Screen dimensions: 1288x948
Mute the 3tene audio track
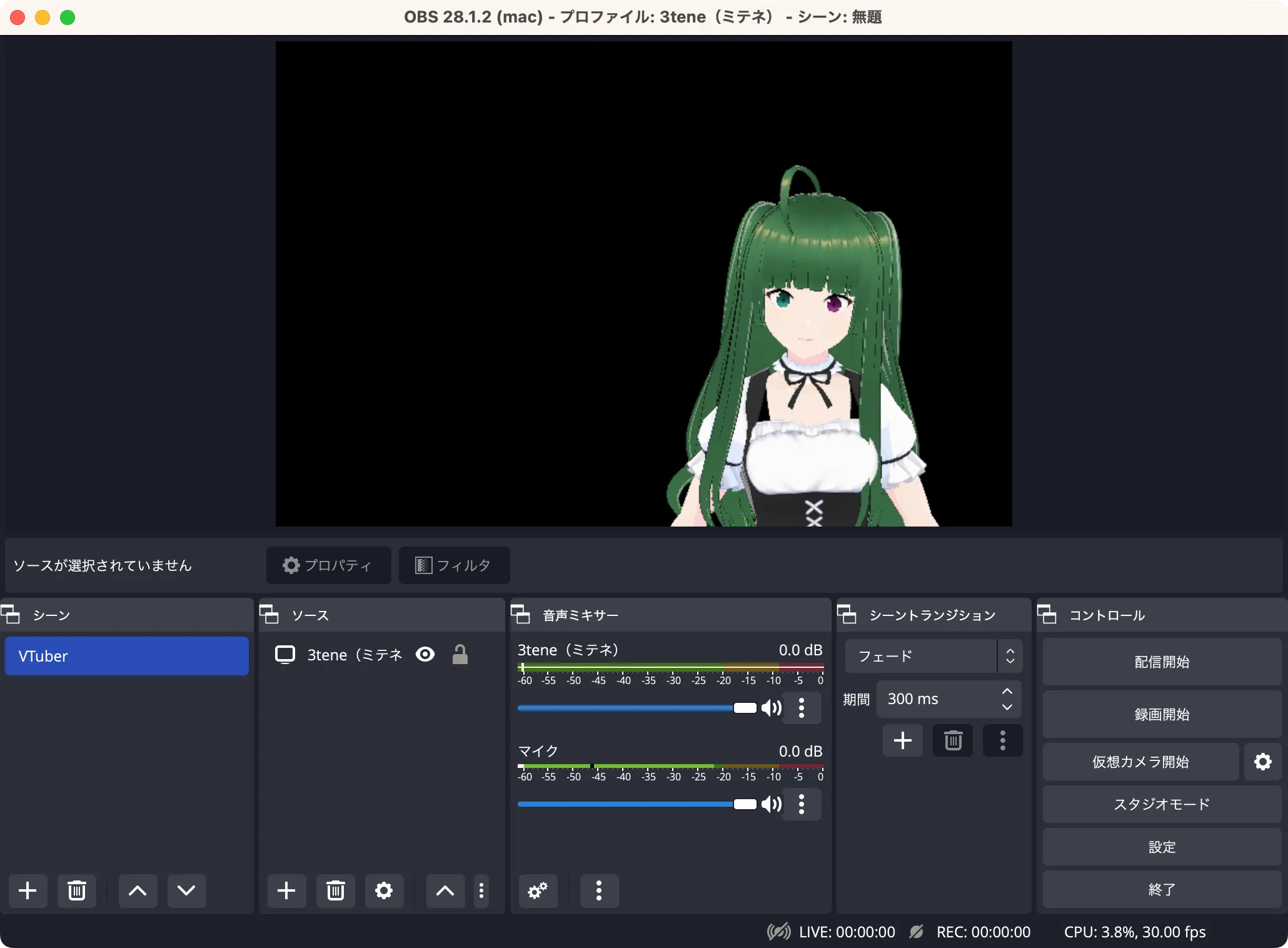point(772,708)
